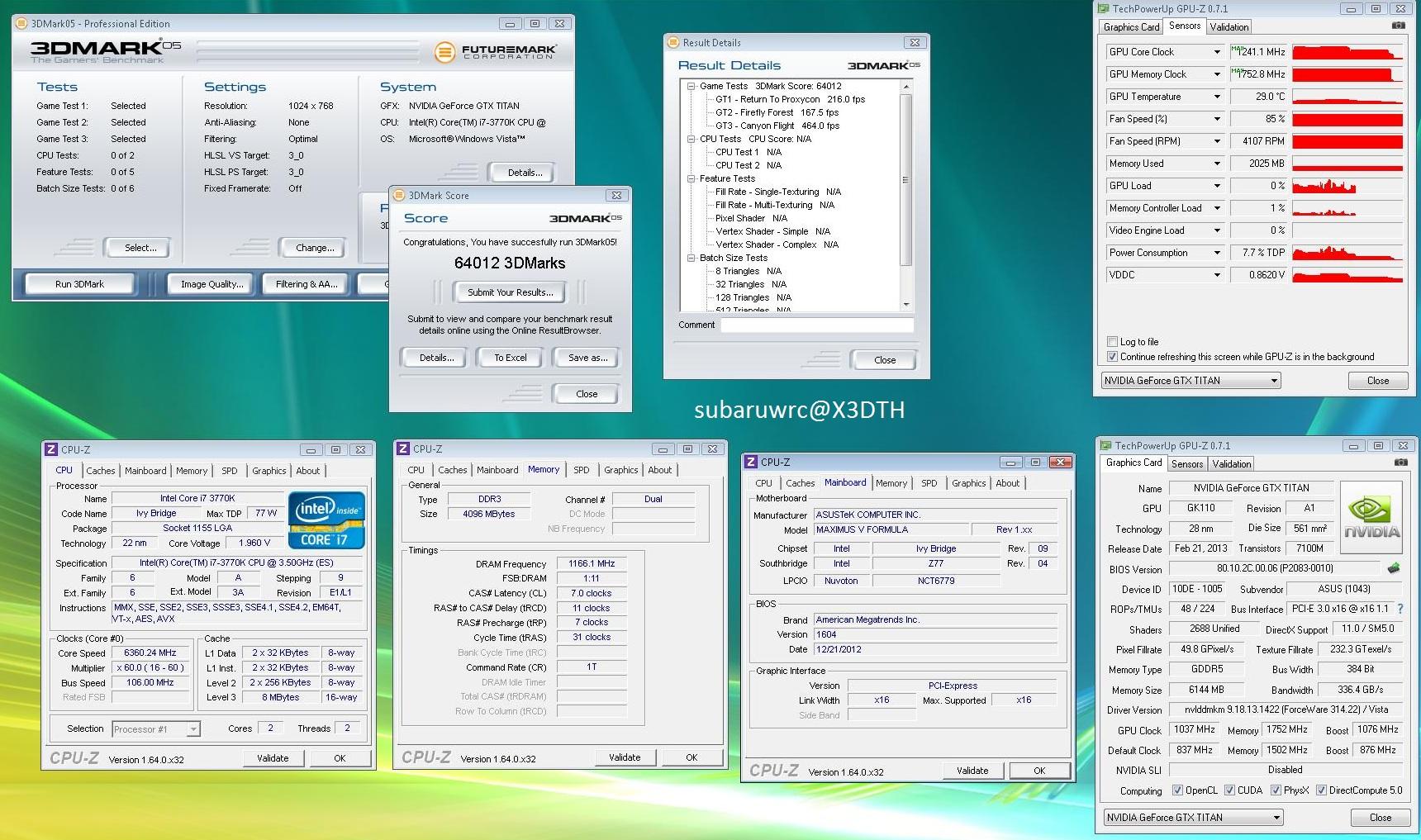Image resolution: width=1421 pixels, height=840 pixels.
Task: Click Select... under the Tests section
Action: pos(140,248)
